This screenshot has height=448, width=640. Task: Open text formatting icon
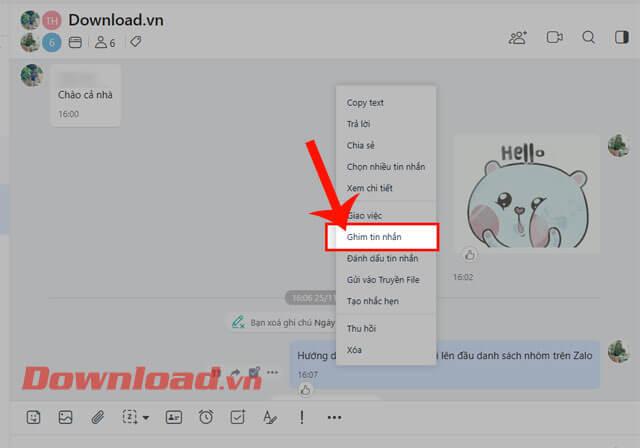click(x=269, y=417)
